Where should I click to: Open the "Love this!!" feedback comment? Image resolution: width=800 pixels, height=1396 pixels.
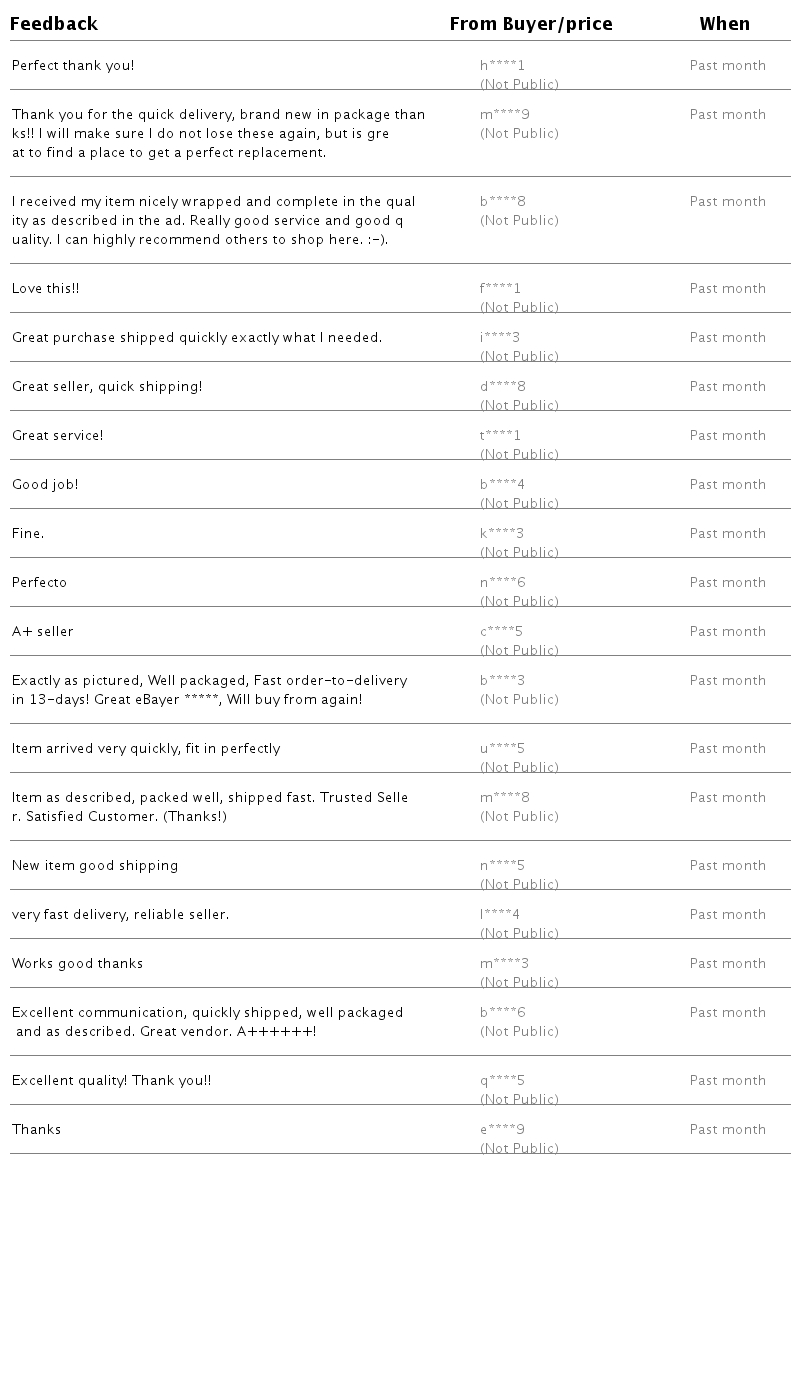click(45, 289)
